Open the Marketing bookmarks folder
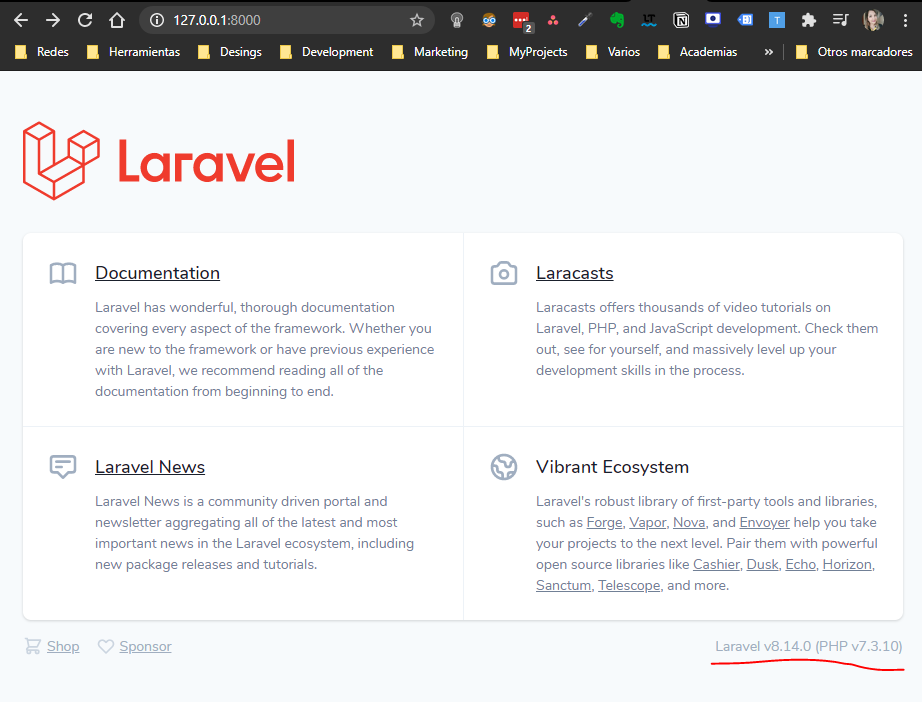922x702 pixels. point(430,52)
